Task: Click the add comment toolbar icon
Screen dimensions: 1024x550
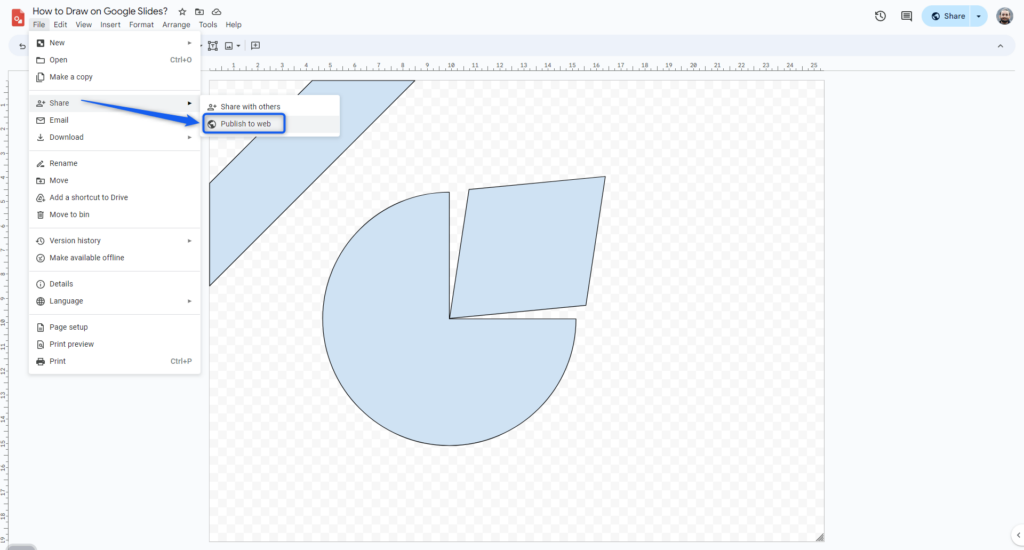Action: click(x=255, y=46)
